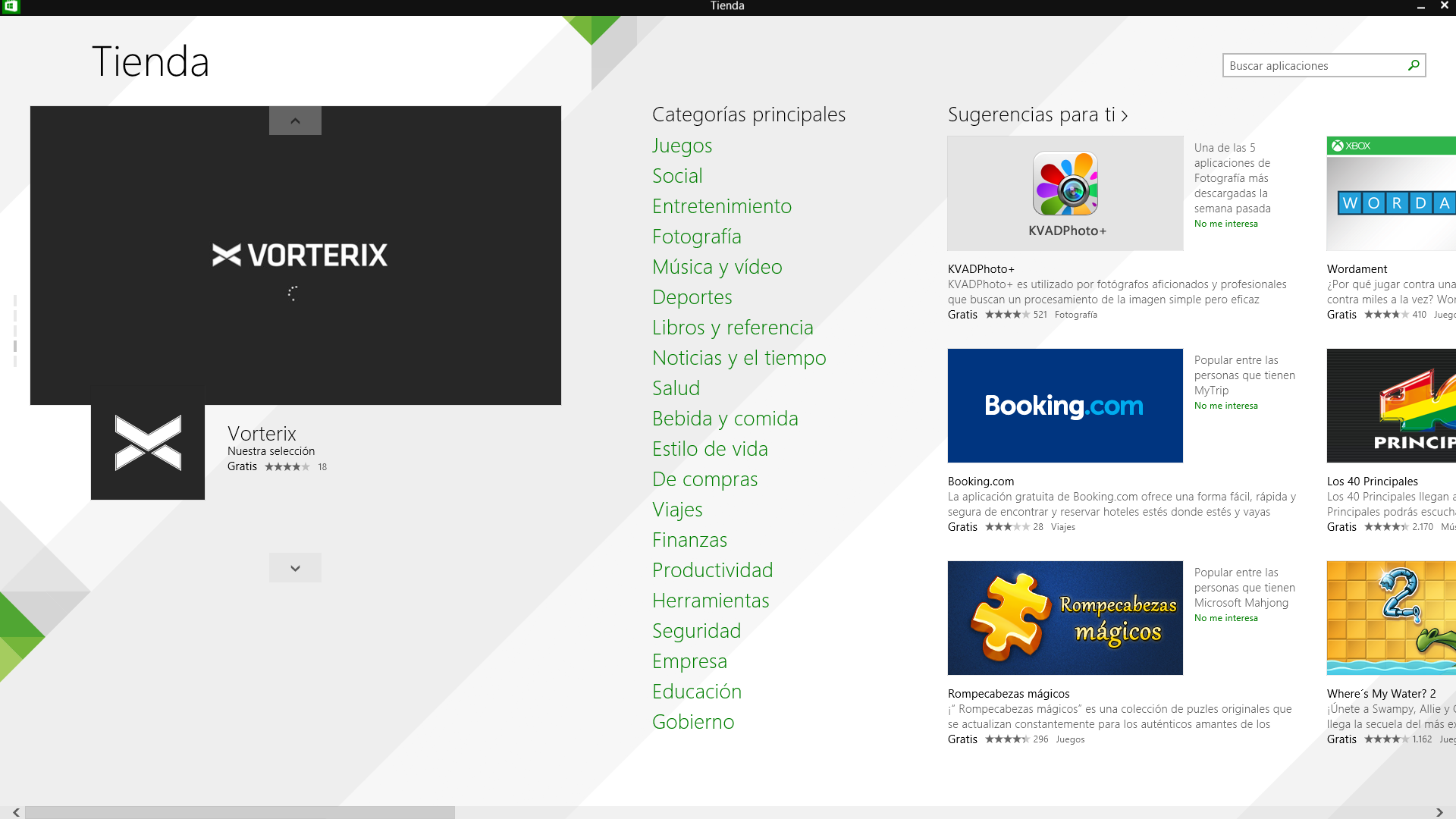
Task: Click the search magnifier icon
Action: [x=1414, y=65]
